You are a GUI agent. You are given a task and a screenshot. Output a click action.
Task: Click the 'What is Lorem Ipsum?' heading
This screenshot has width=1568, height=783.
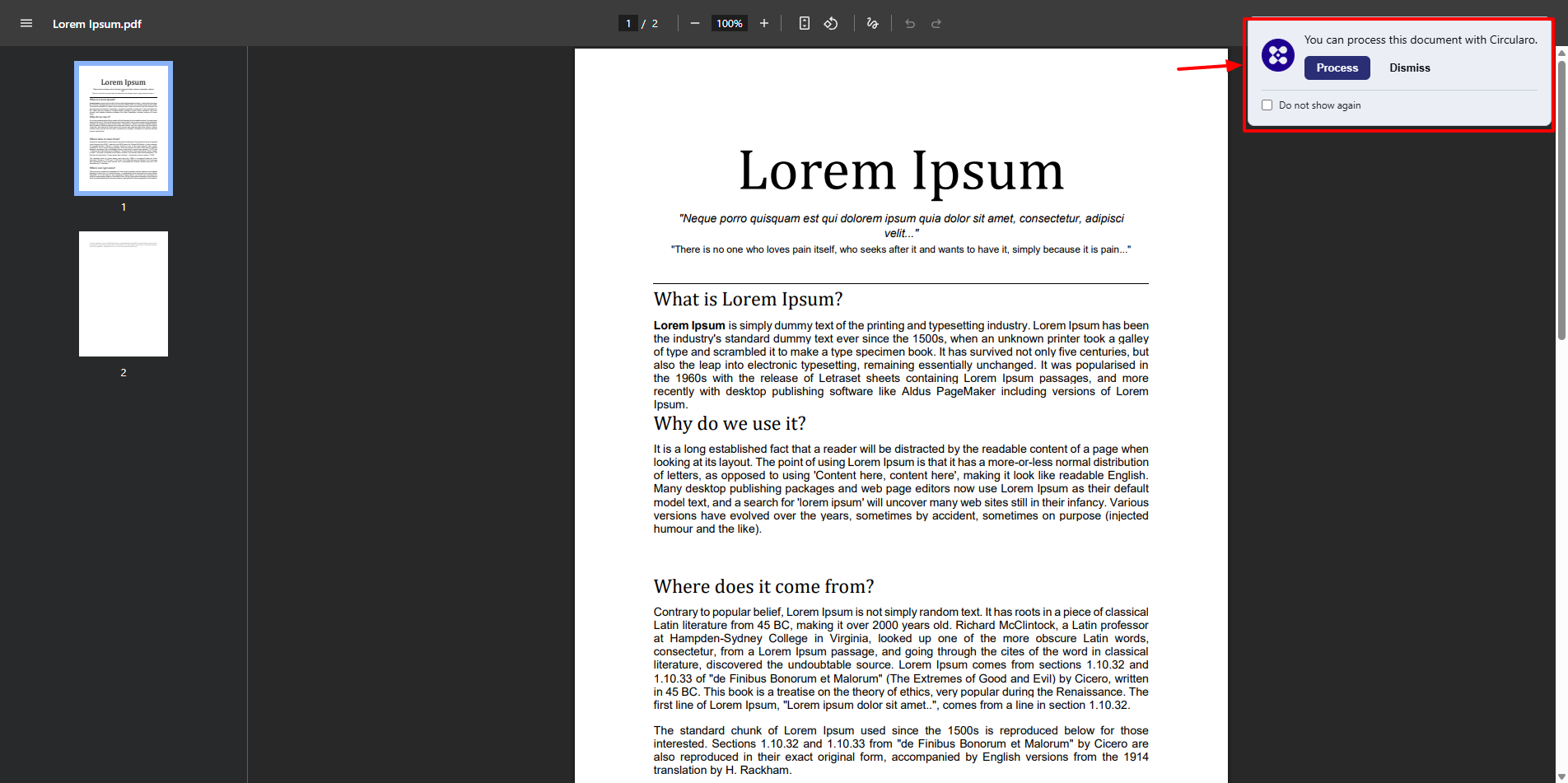(748, 300)
